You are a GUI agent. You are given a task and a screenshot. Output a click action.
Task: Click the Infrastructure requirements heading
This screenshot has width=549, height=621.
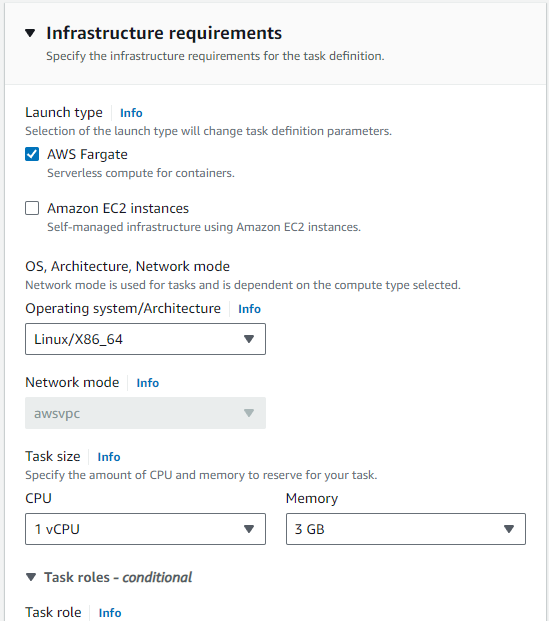point(164,33)
